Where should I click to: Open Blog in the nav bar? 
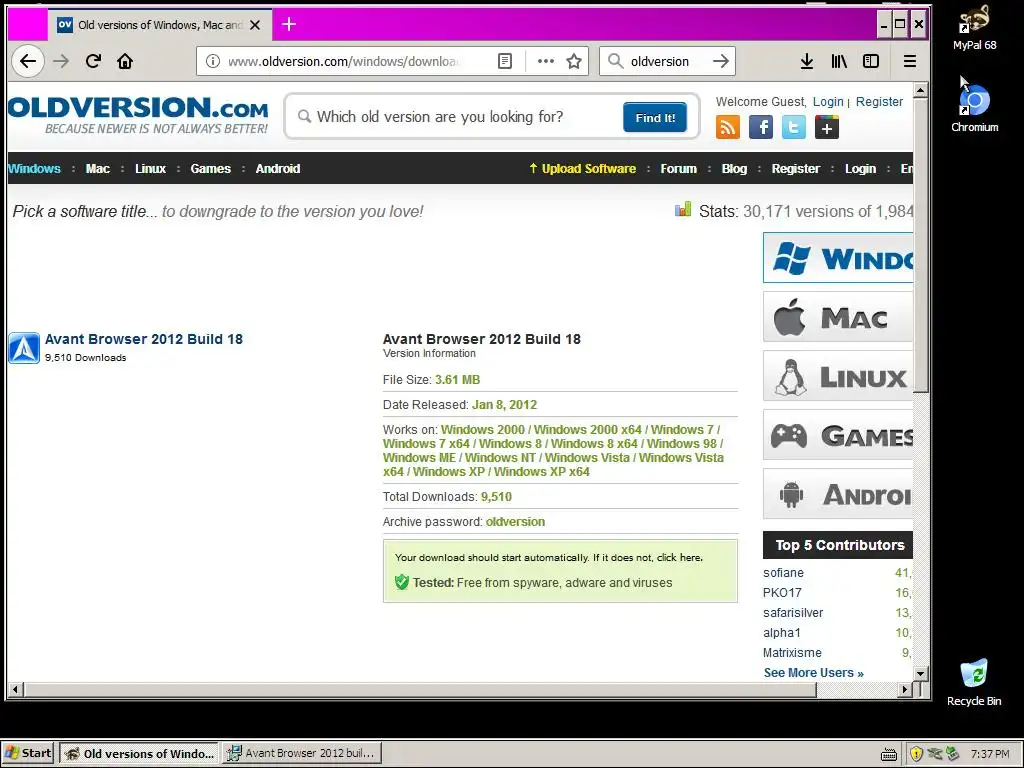point(734,168)
